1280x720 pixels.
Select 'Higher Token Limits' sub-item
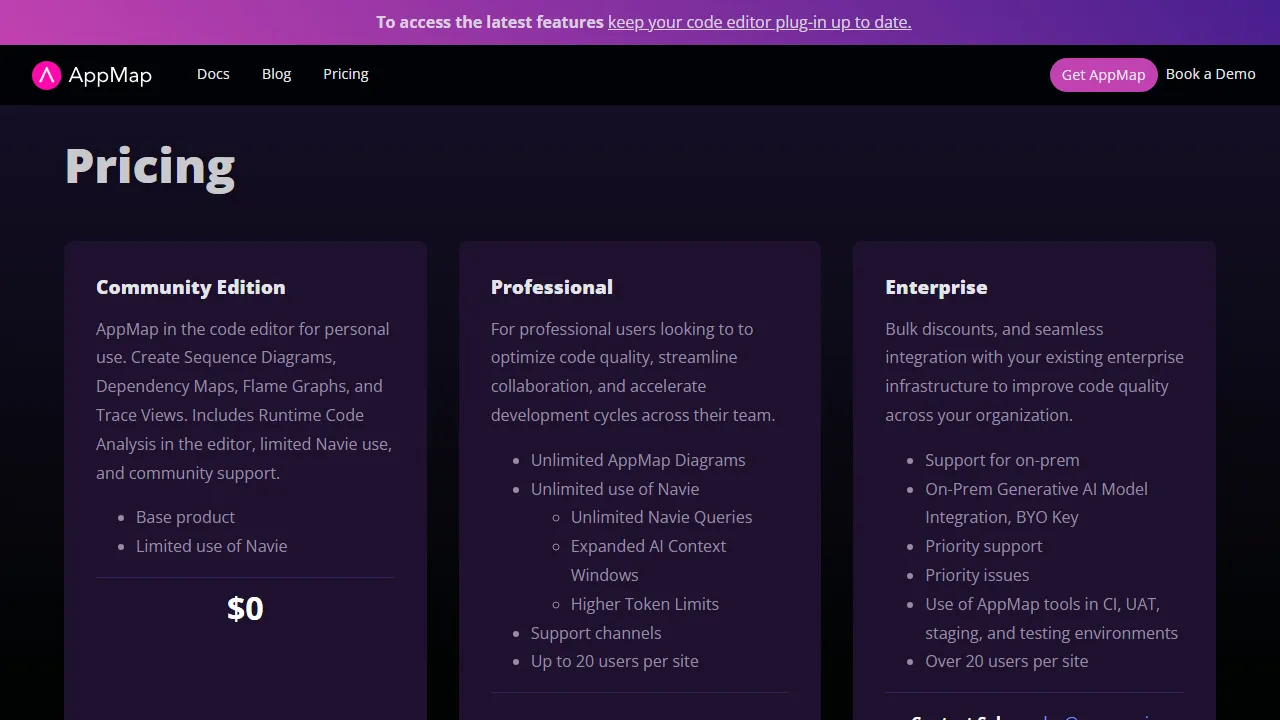coord(645,604)
